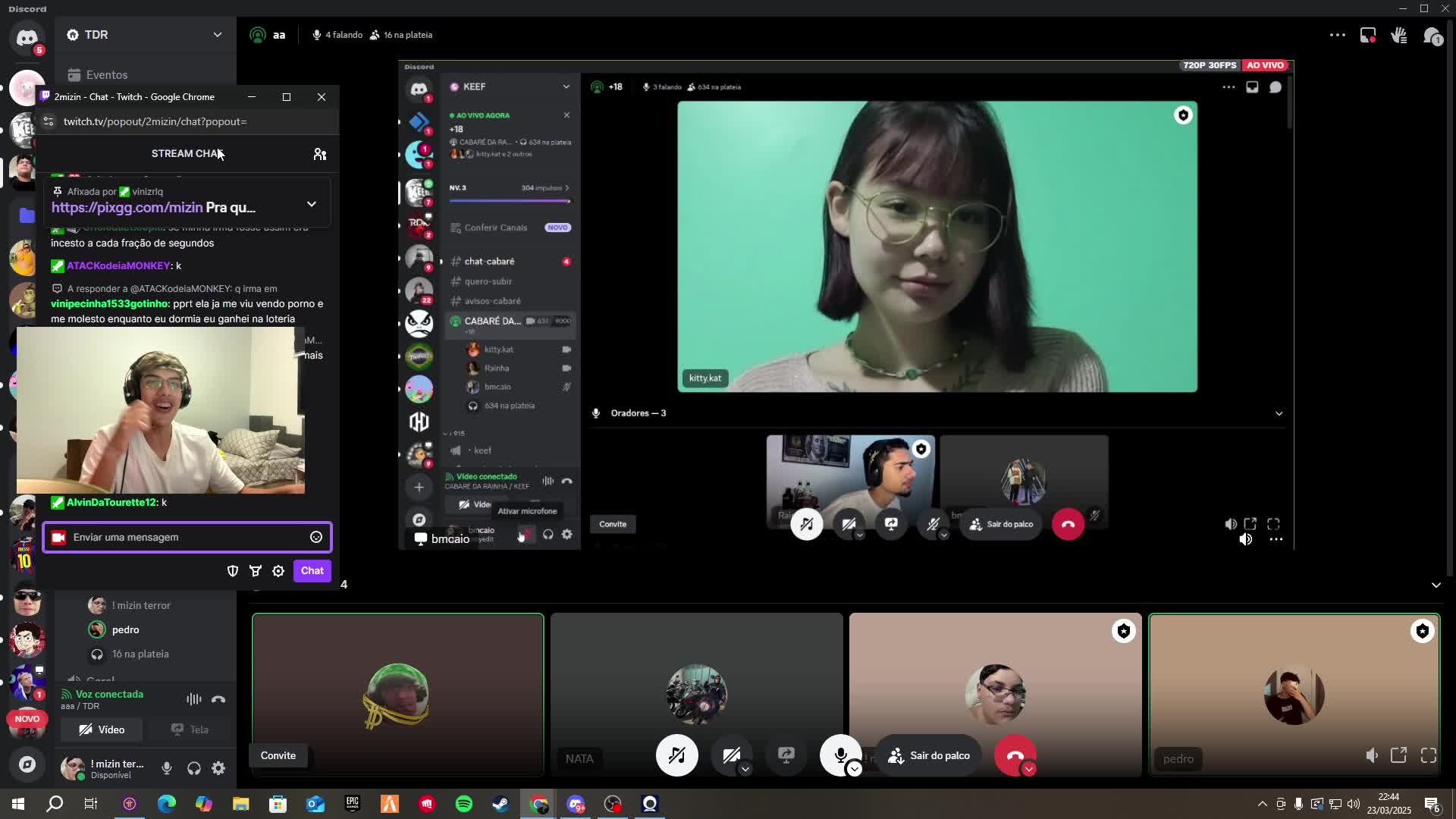The height and width of the screenshot is (819, 1456).
Task: Click the noise suppression waveform icon
Action: point(194,699)
